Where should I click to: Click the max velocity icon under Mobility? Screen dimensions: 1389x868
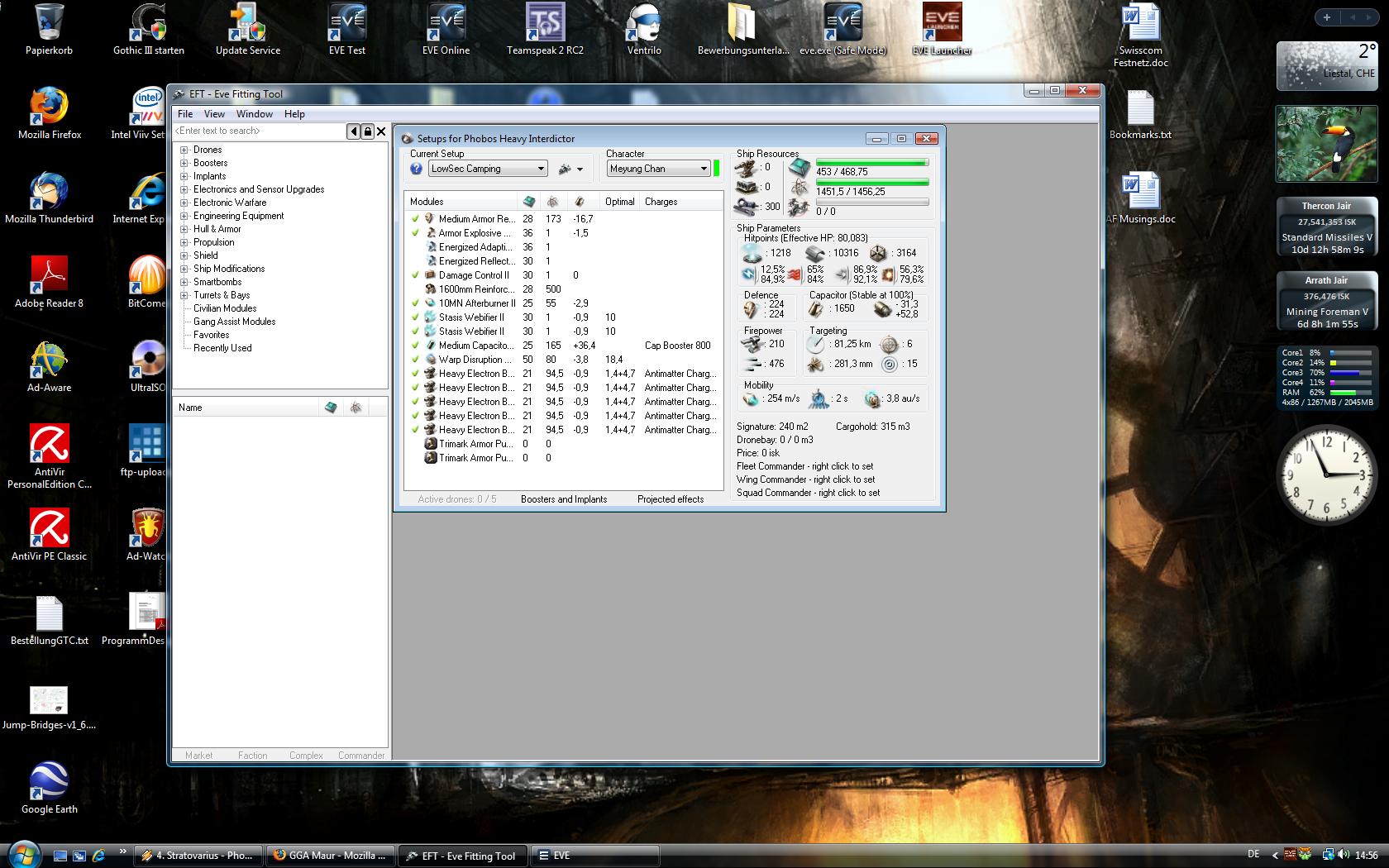[x=751, y=399]
